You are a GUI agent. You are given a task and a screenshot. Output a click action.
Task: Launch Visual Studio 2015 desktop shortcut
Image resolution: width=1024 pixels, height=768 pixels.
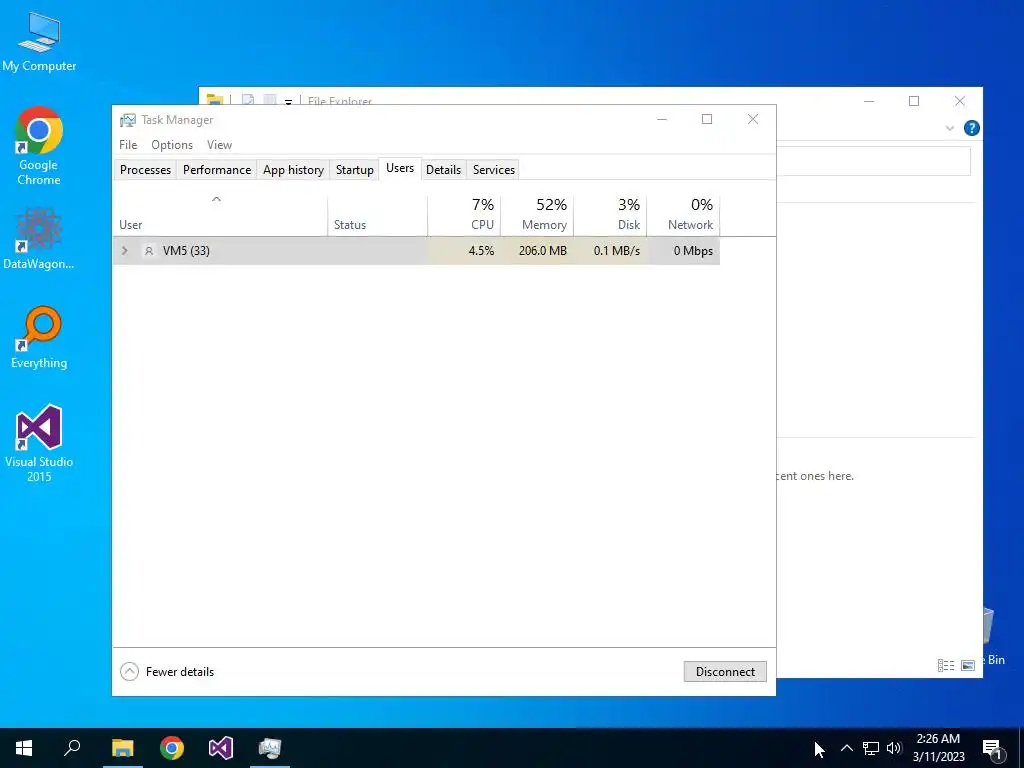coord(39,443)
